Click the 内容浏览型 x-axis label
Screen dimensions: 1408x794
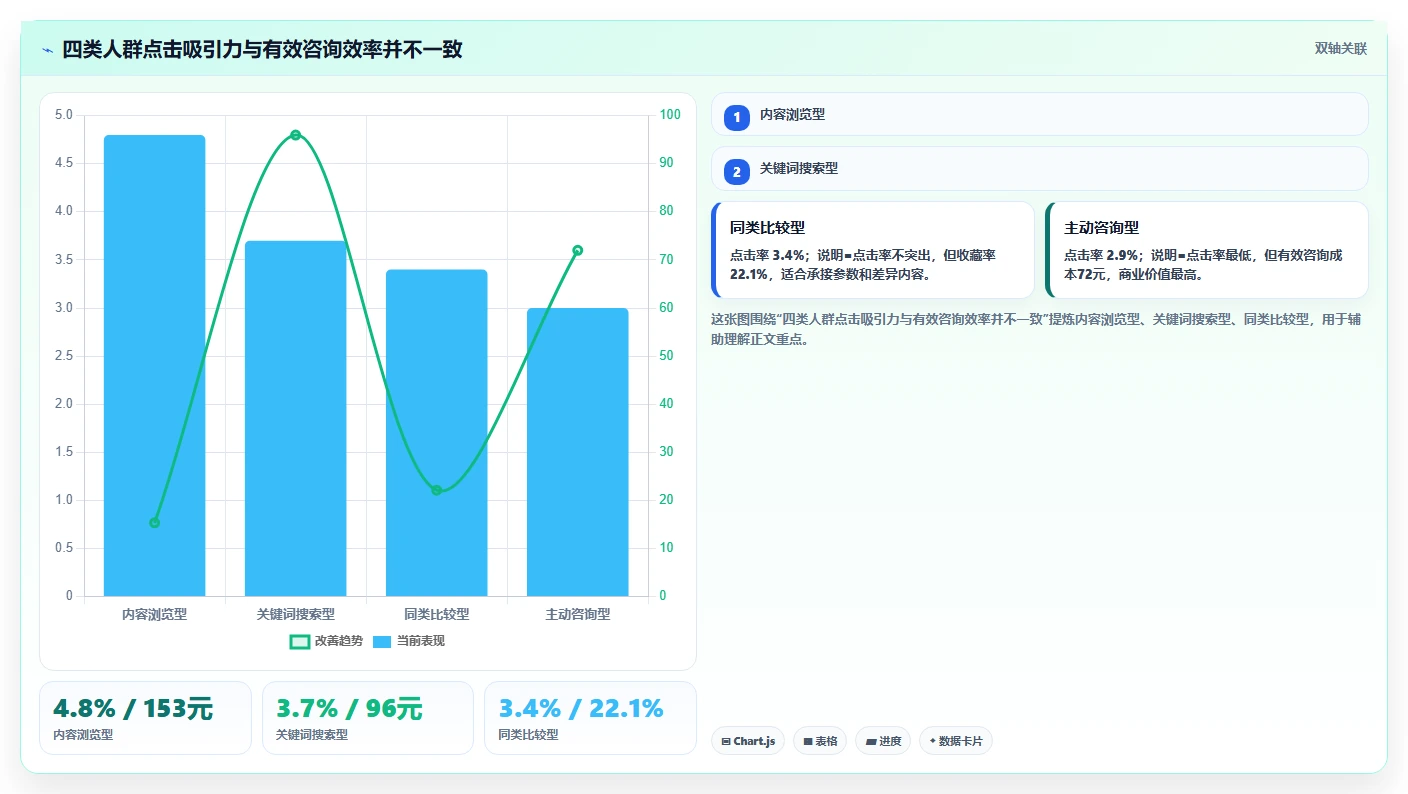pyautogui.click(x=155, y=614)
